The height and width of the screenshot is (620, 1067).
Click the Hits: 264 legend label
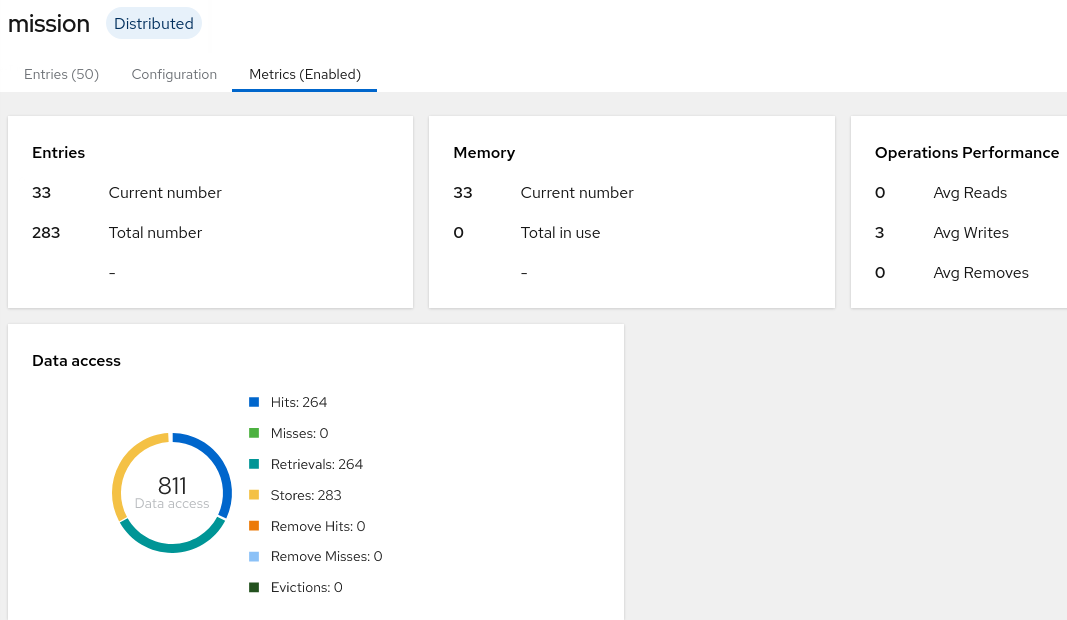point(299,402)
